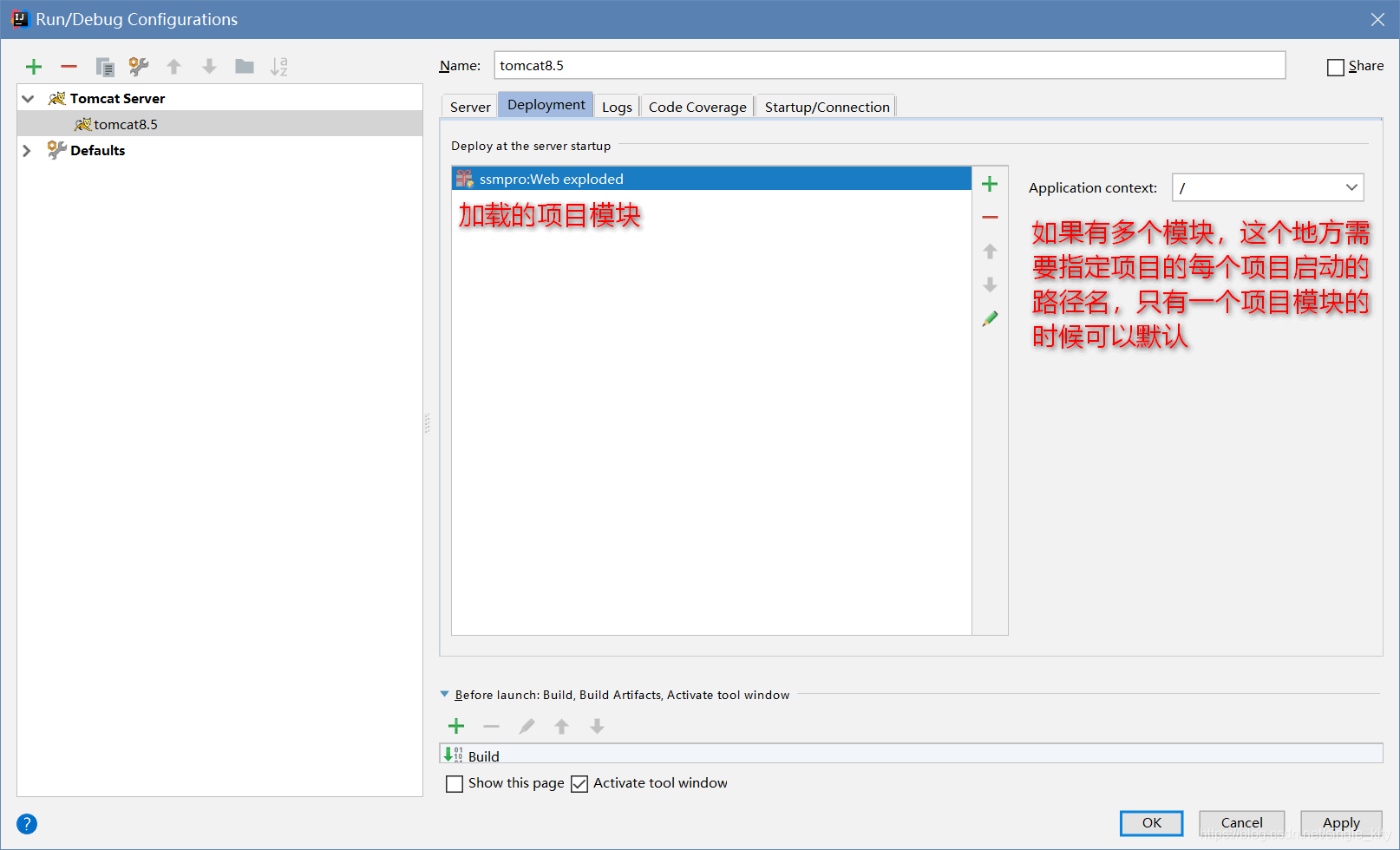Confirm with the OK button

tap(1152, 823)
